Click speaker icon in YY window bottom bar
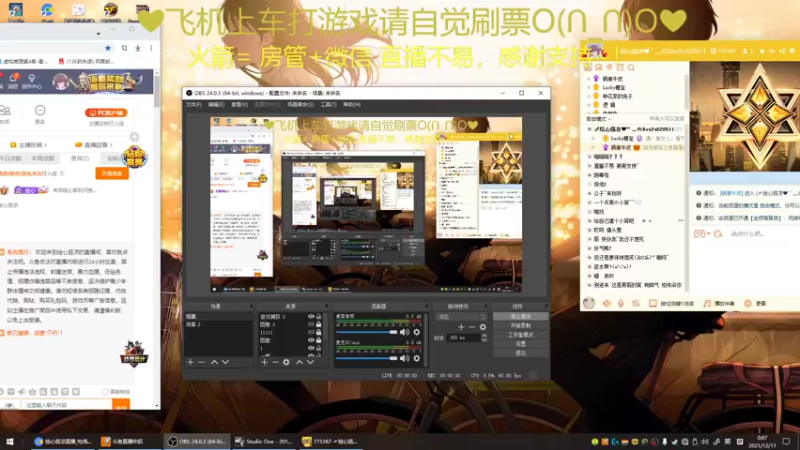The height and width of the screenshot is (450, 800). (607, 303)
